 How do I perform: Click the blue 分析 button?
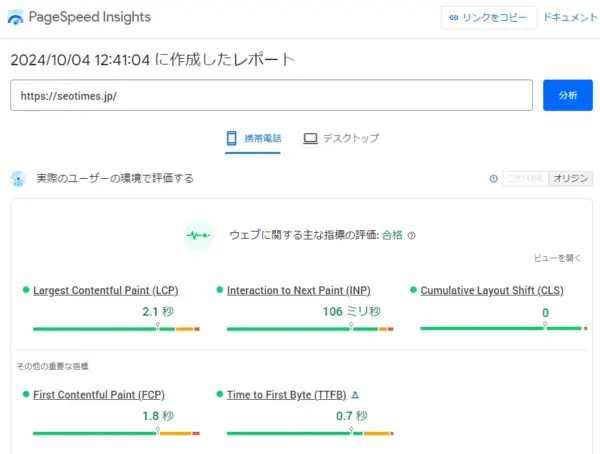568,95
